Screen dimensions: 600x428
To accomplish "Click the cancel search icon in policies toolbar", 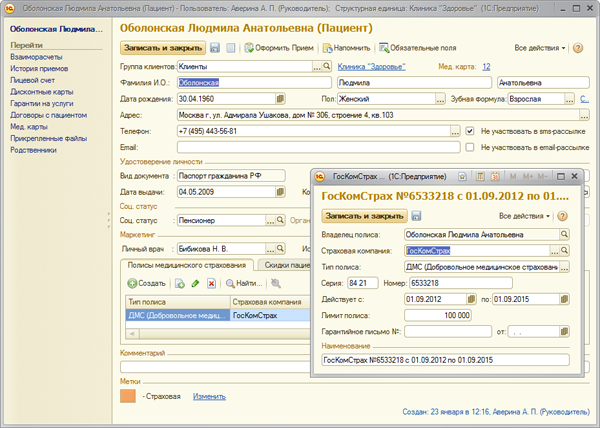I will (x=276, y=283).
